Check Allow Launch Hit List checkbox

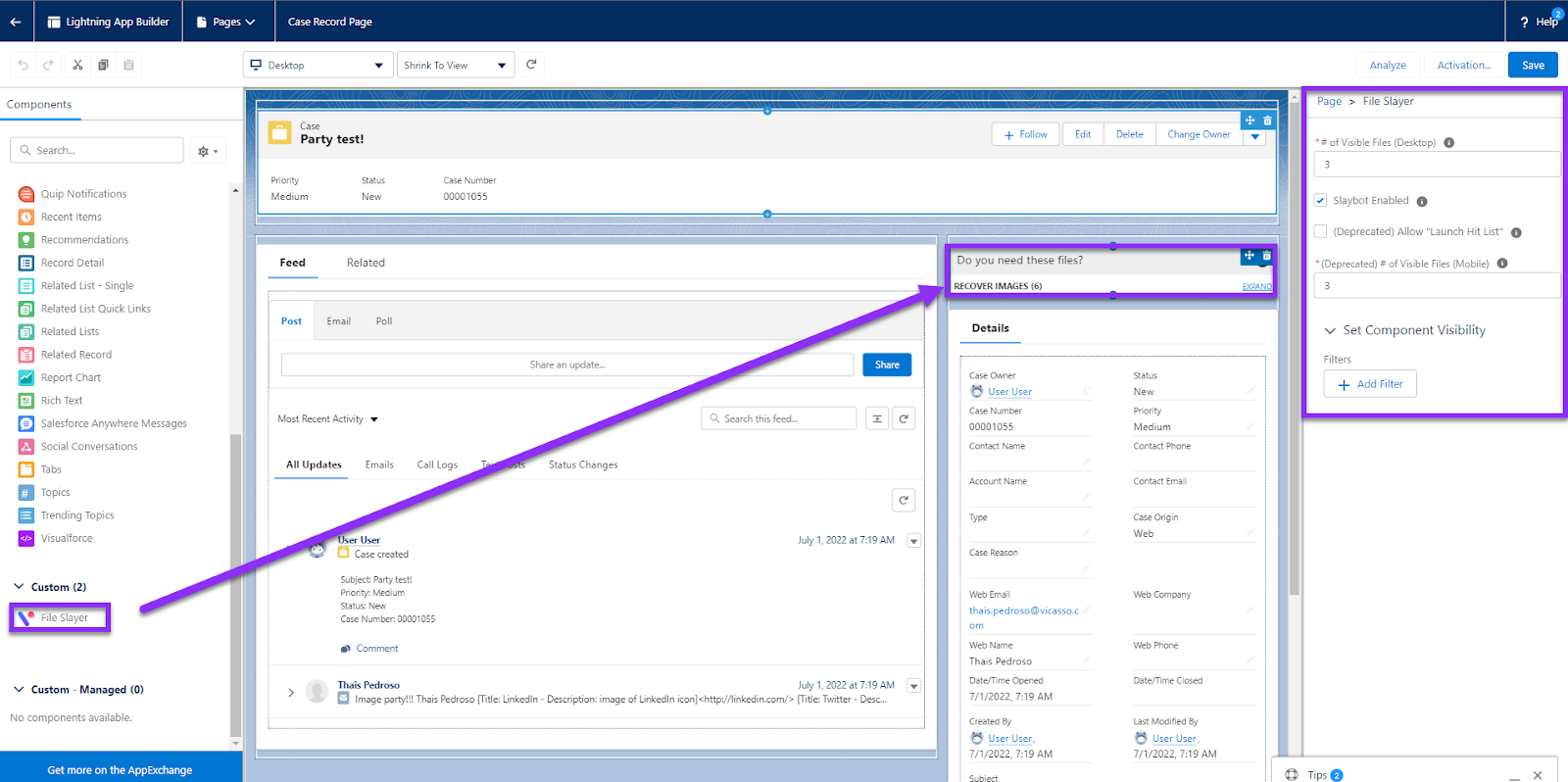tap(1321, 232)
